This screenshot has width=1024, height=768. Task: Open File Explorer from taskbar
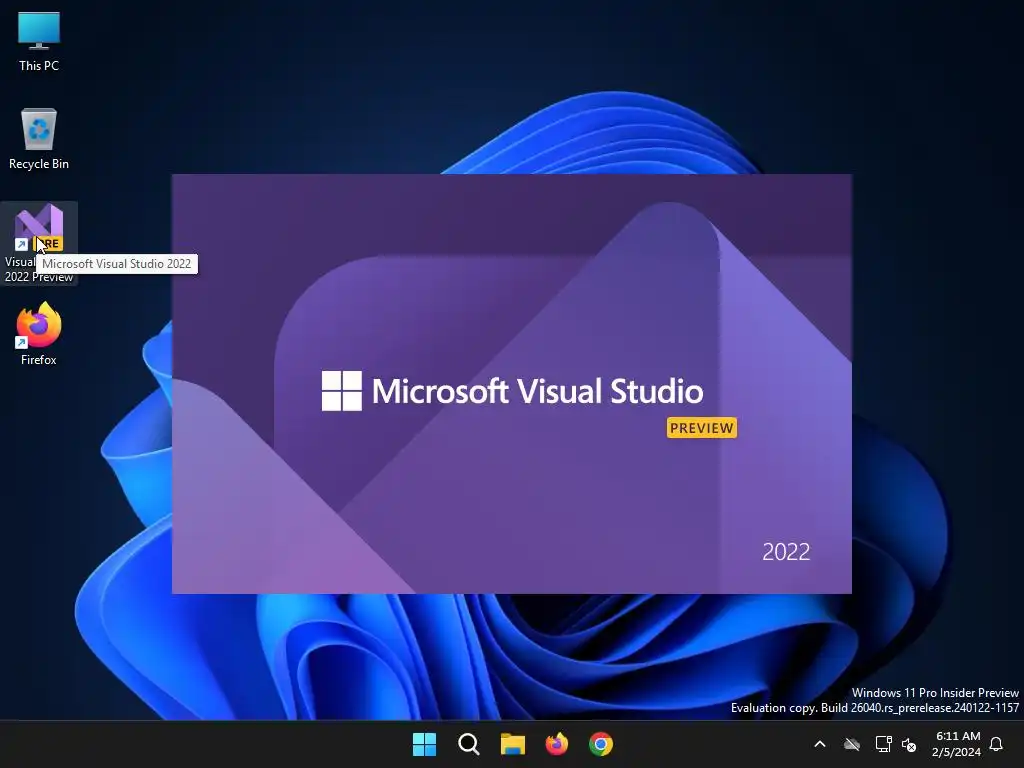click(x=513, y=744)
